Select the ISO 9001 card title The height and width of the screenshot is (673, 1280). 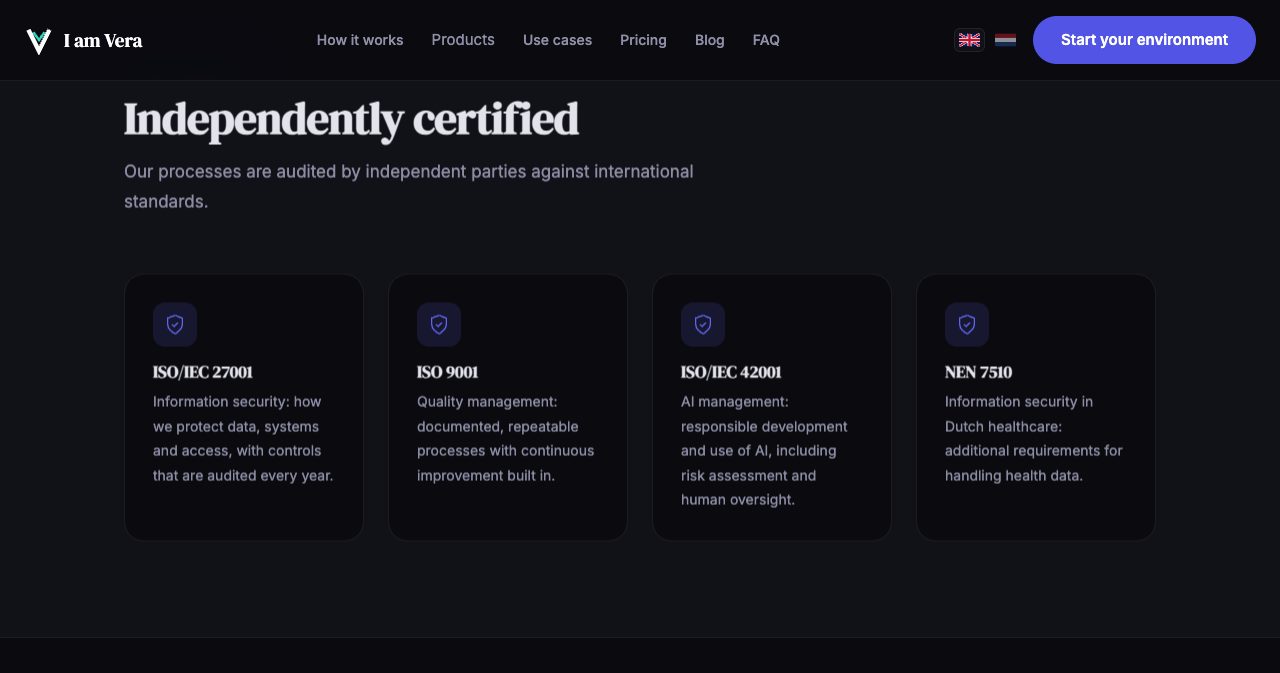pos(448,372)
